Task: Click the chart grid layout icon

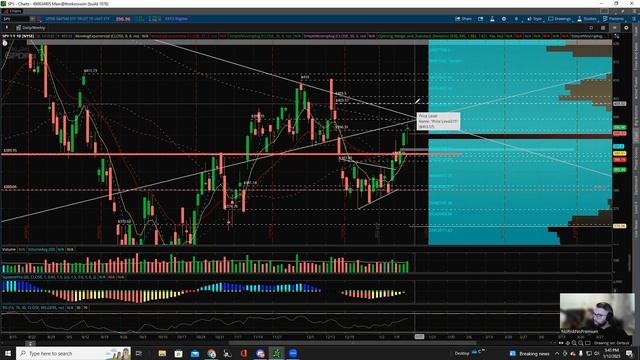Action: pyautogui.click(x=603, y=28)
